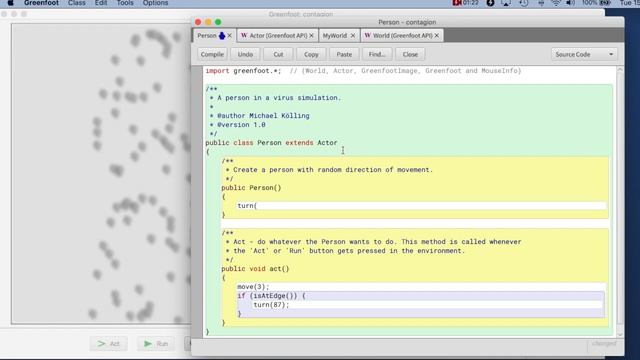Switch to Actor (Greenfoot API) tab

[278, 36]
